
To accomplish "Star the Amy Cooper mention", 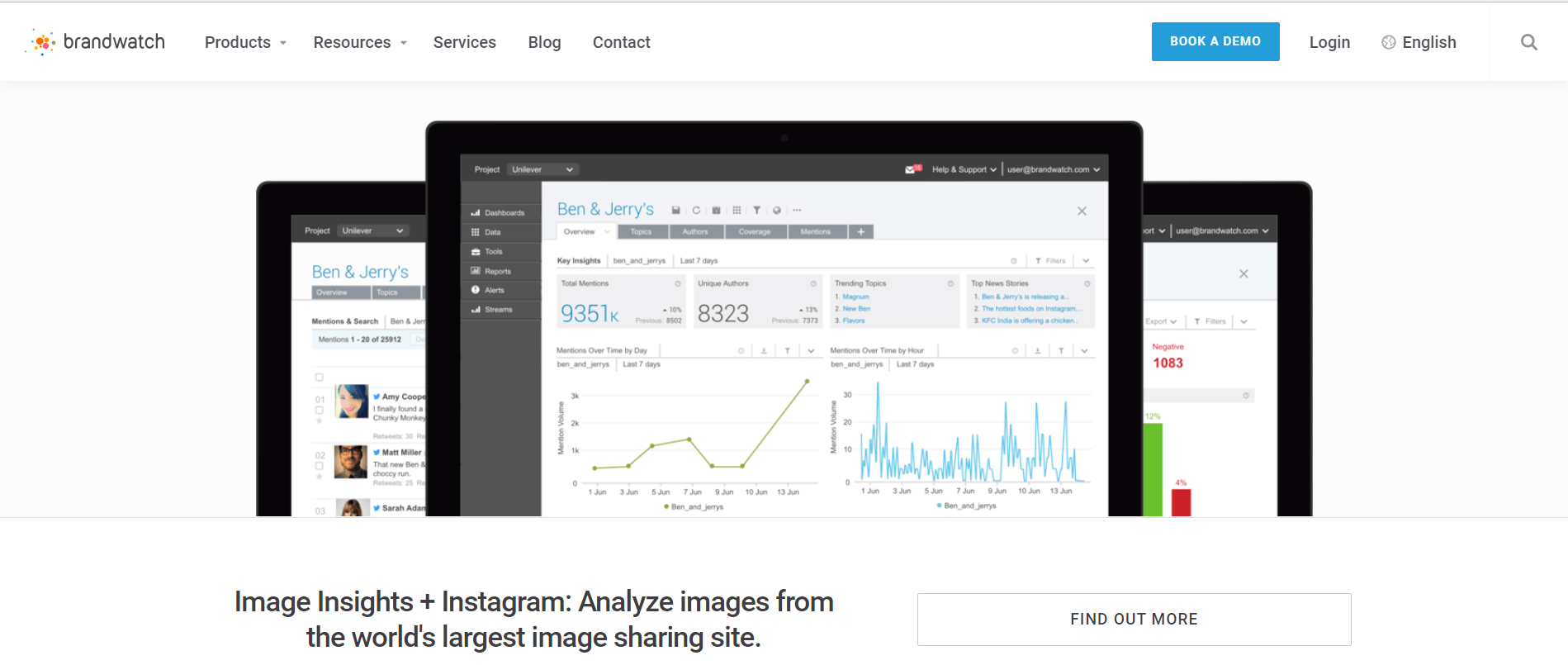I will 320,420.
